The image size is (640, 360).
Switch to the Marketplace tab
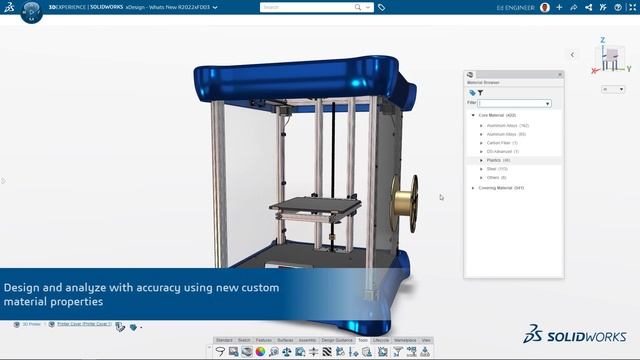coord(405,340)
